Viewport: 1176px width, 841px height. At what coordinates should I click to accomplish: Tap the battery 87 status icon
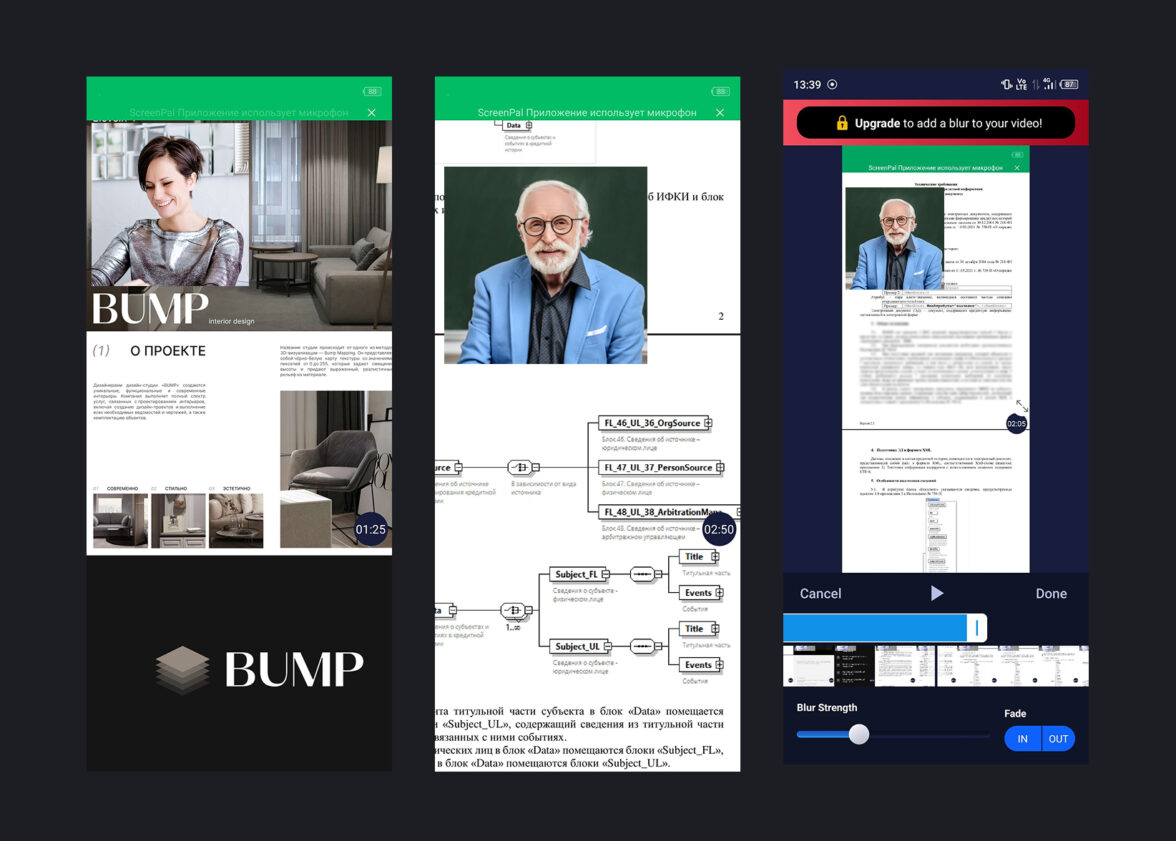[1070, 85]
